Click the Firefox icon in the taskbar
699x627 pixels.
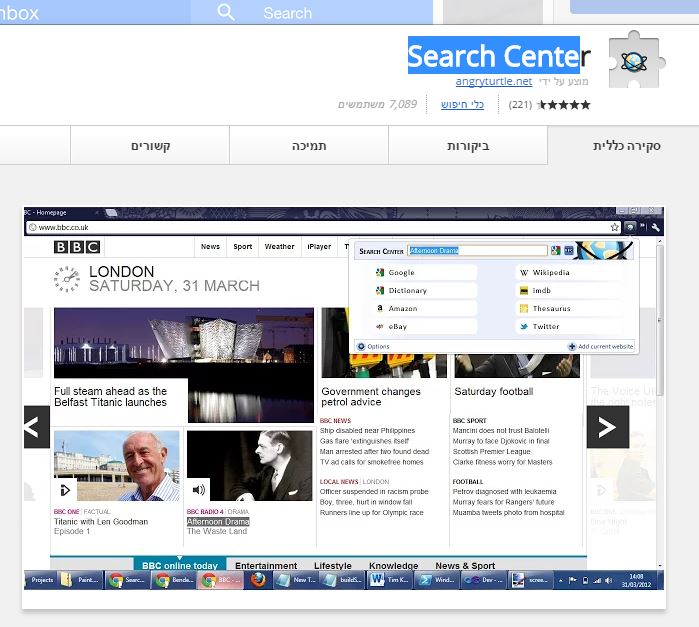click(x=258, y=580)
